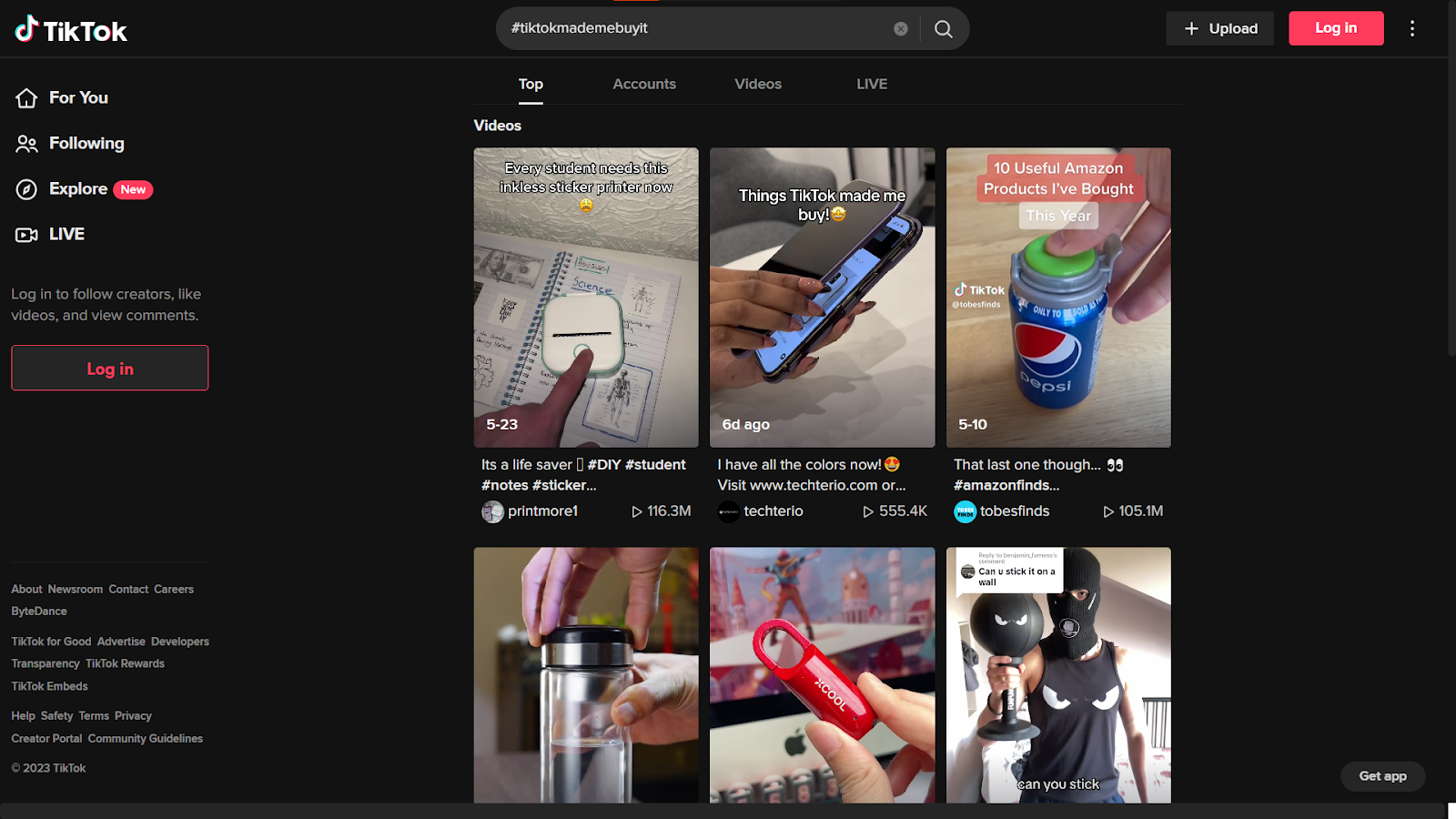This screenshot has height=819, width=1456.
Task: Click printmore1 username
Action: click(542, 511)
